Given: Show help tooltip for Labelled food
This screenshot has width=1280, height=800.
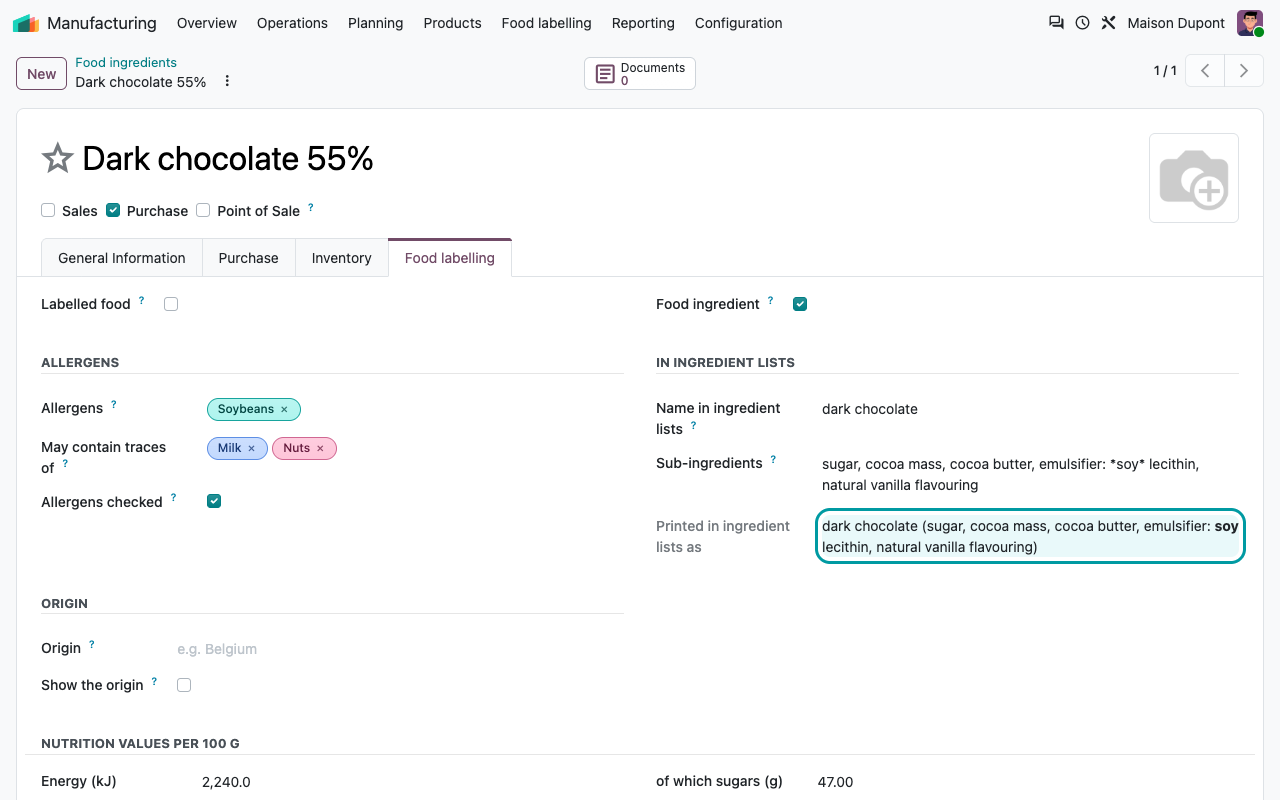Looking at the screenshot, I should tap(142, 300).
